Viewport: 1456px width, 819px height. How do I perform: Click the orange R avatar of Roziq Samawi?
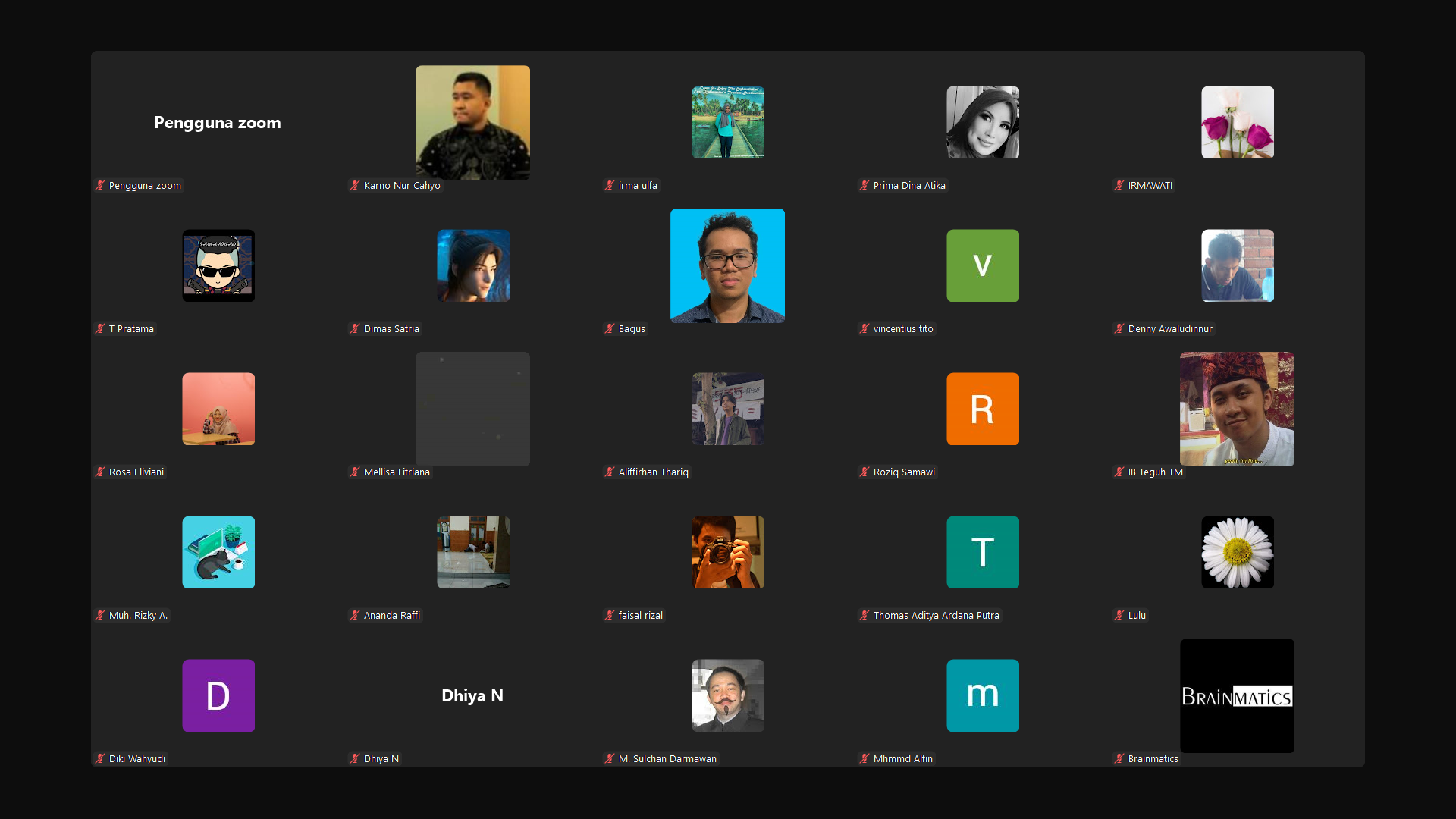click(982, 409)
